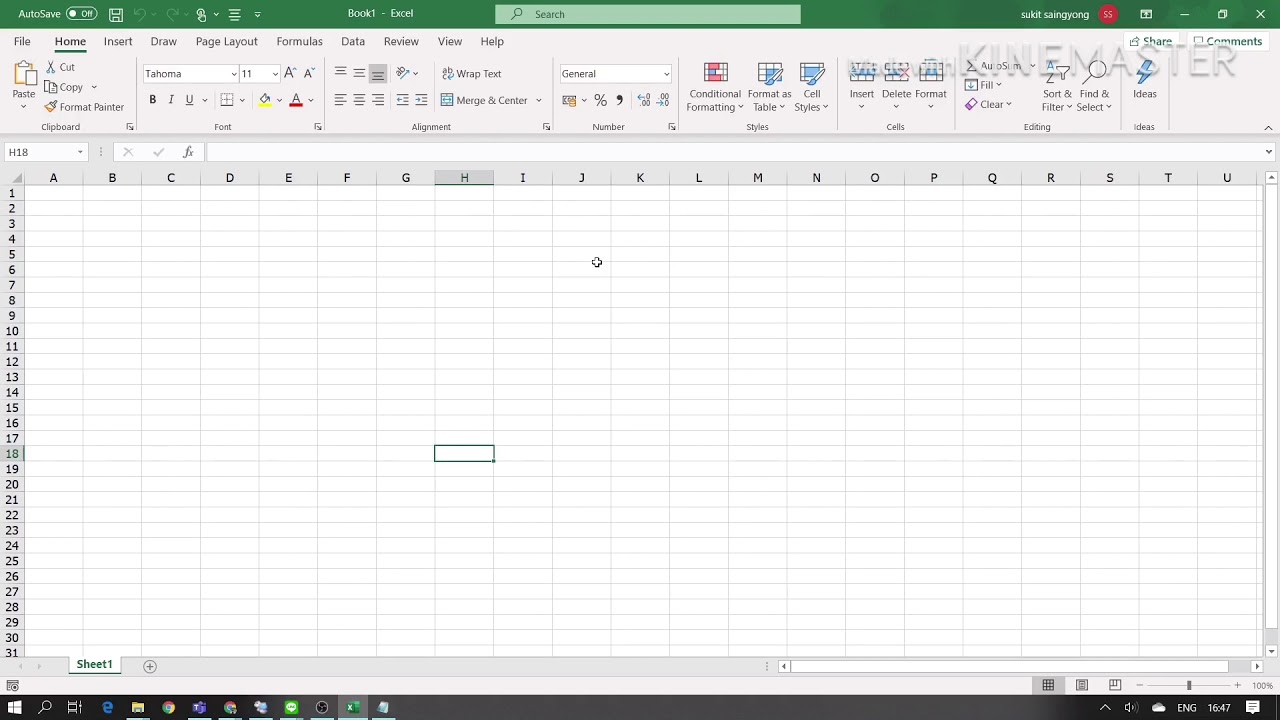Image resolution: width=1280 pixels, height=720 pixels.
Task: Open the font size dropdown
Action: [x=275, y=74]
